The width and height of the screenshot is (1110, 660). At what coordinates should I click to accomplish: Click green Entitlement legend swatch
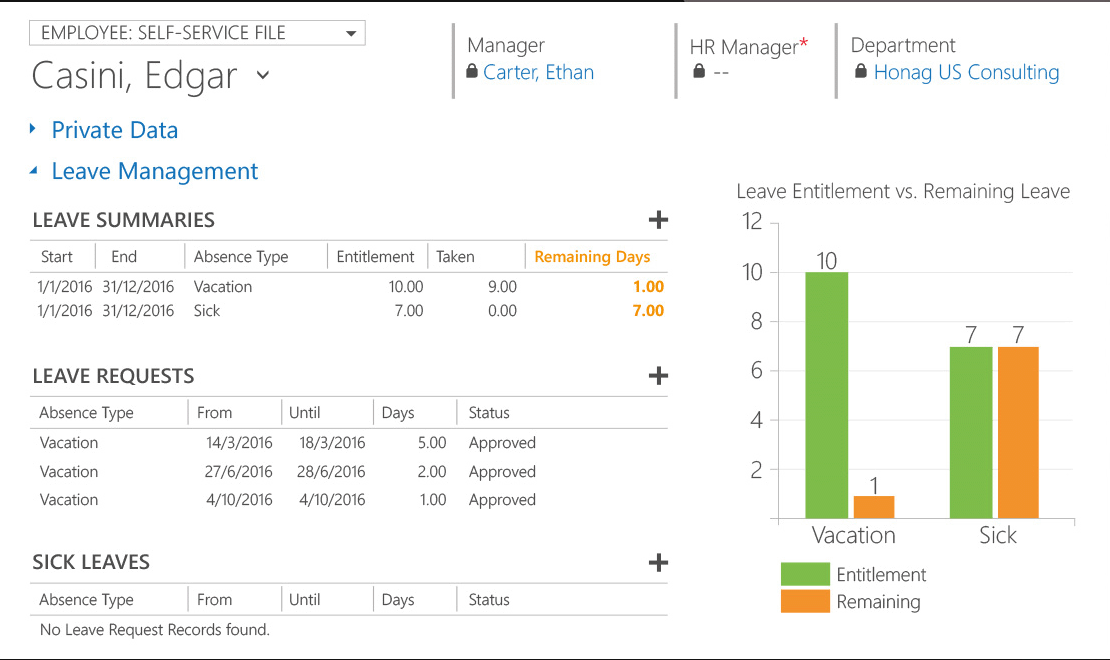tap(805, 574)
